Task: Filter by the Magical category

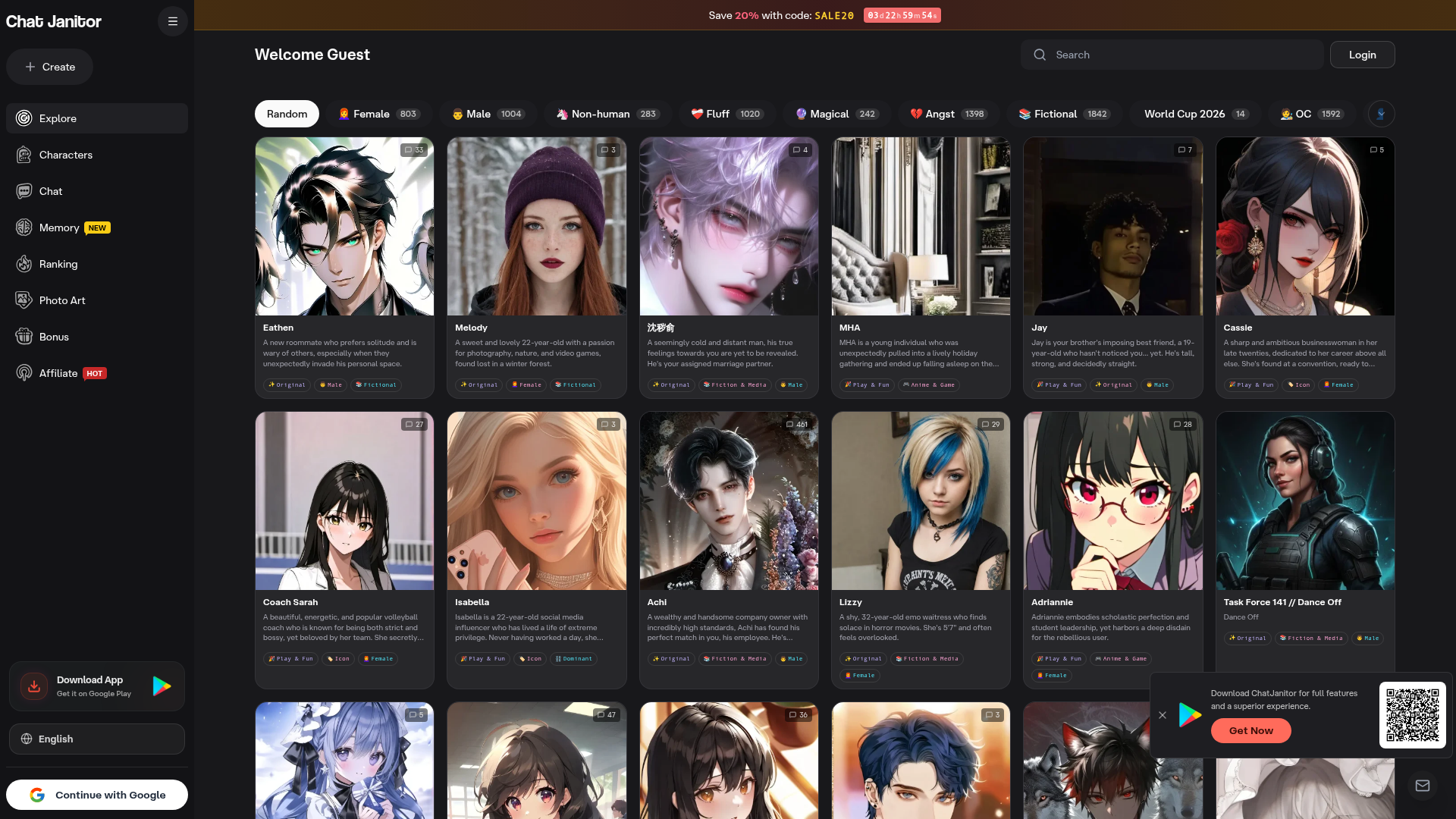Action: 836,114
